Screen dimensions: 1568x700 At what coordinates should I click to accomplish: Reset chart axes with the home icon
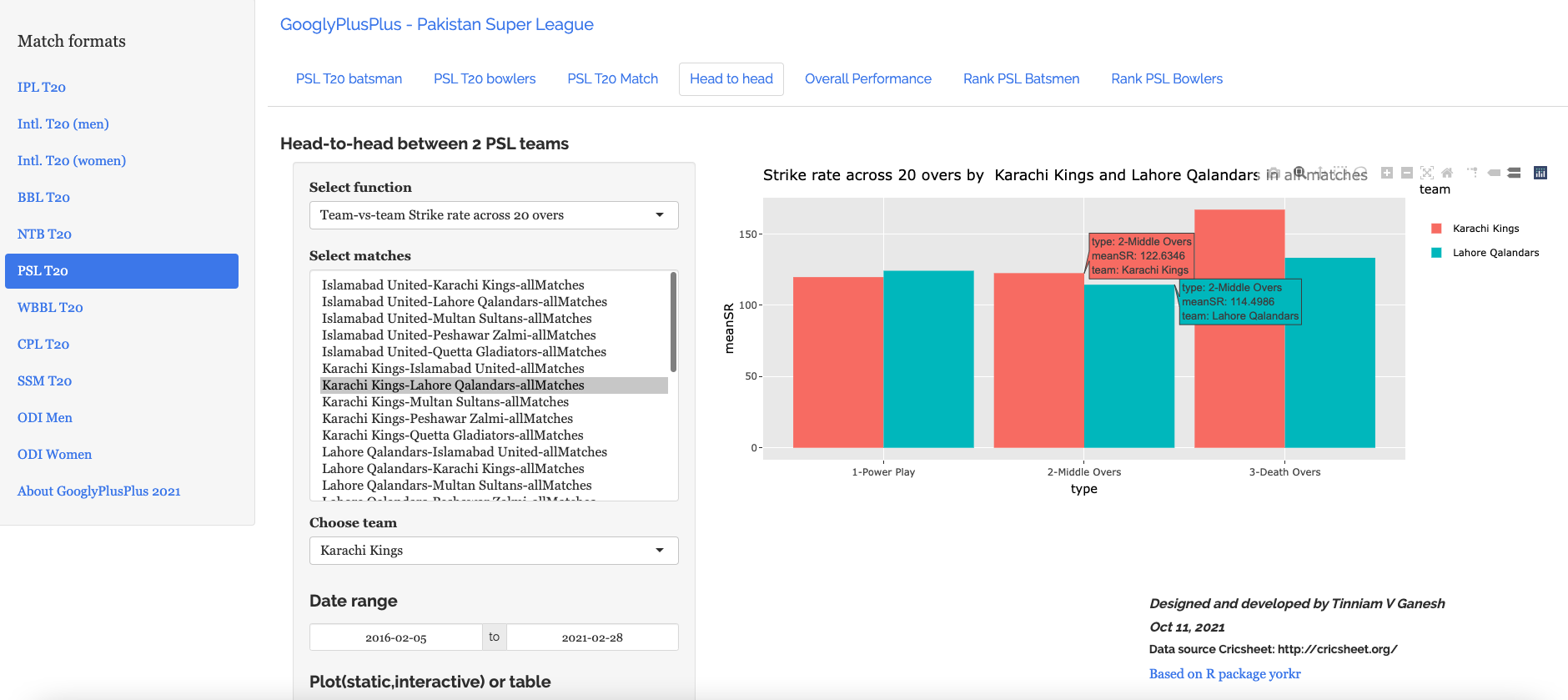[1447, 173]
